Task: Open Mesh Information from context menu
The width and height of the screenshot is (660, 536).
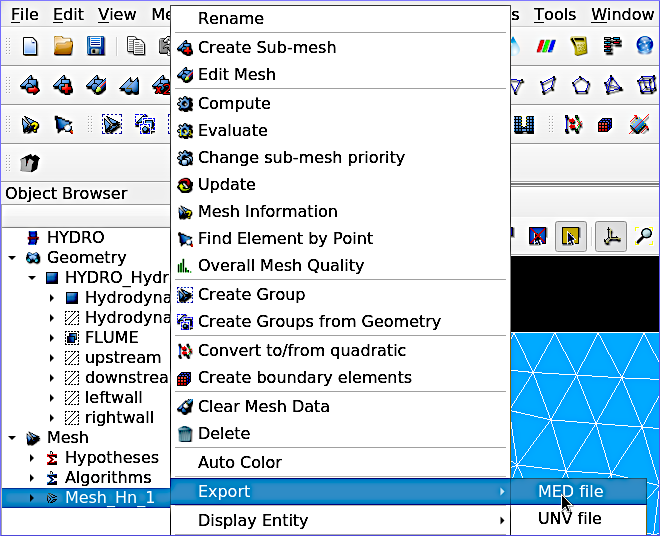Action: tap(341, 211)
